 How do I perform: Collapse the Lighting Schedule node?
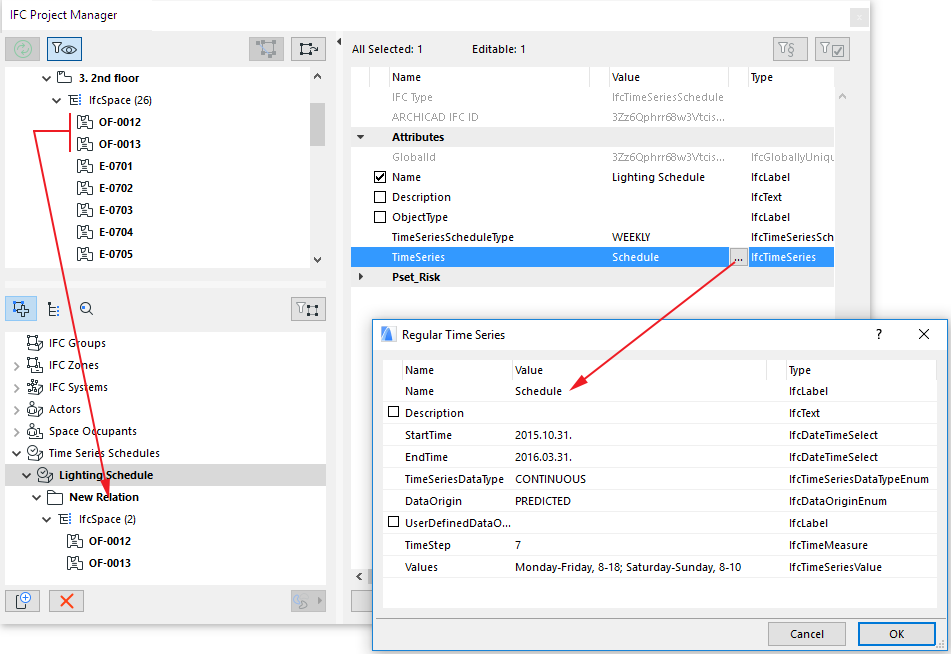click(27, 476)
